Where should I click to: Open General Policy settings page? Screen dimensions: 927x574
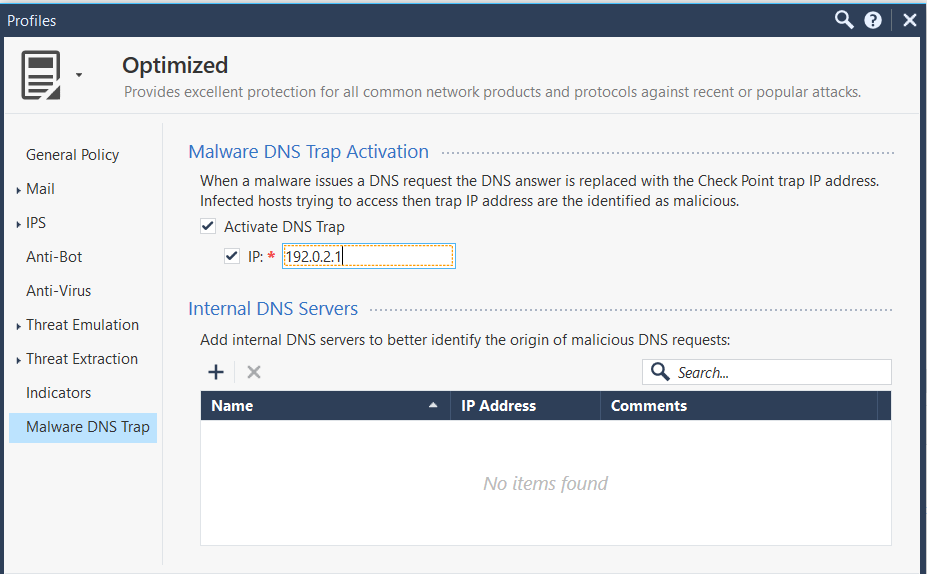(72, 155)
